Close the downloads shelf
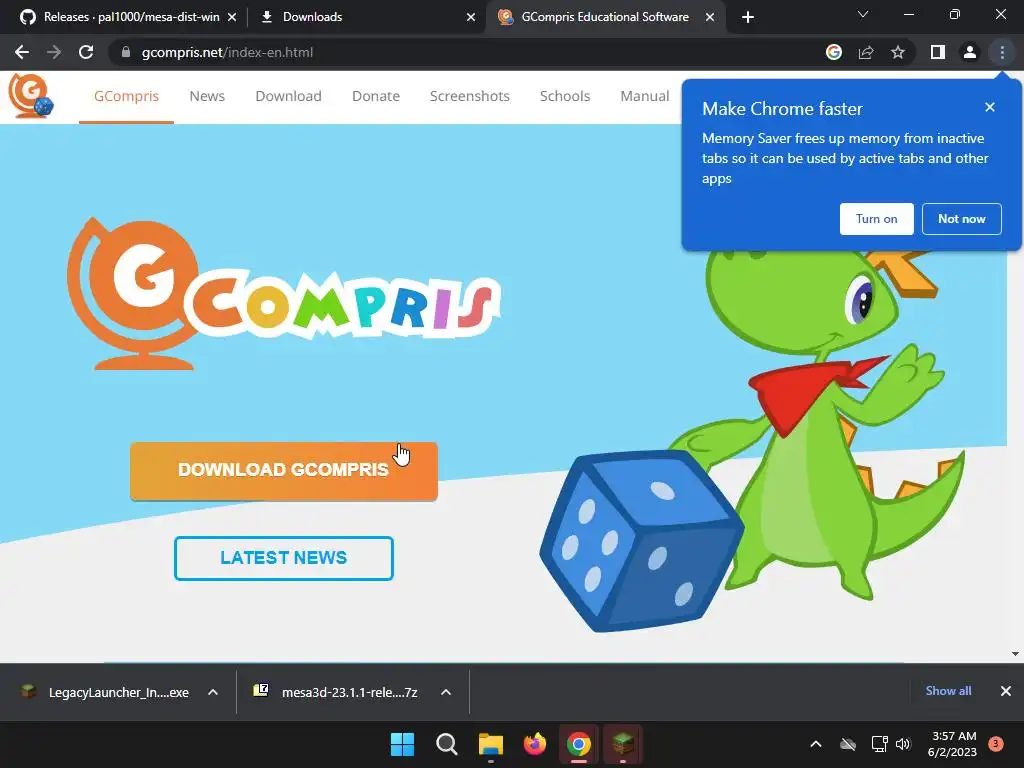The image size is (1024, 768). point(1006,691)
